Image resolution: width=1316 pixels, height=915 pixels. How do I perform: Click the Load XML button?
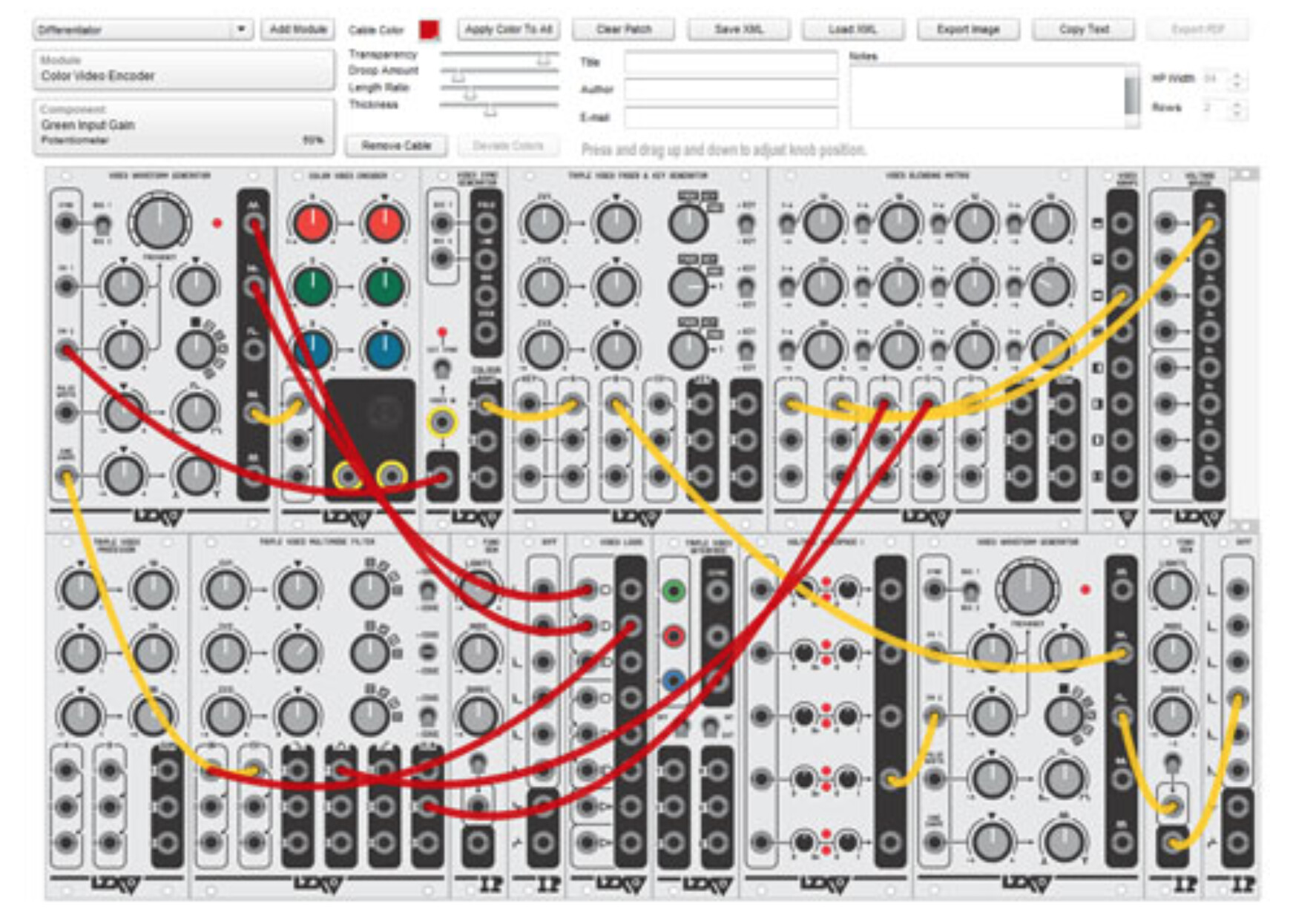point(852,30)
